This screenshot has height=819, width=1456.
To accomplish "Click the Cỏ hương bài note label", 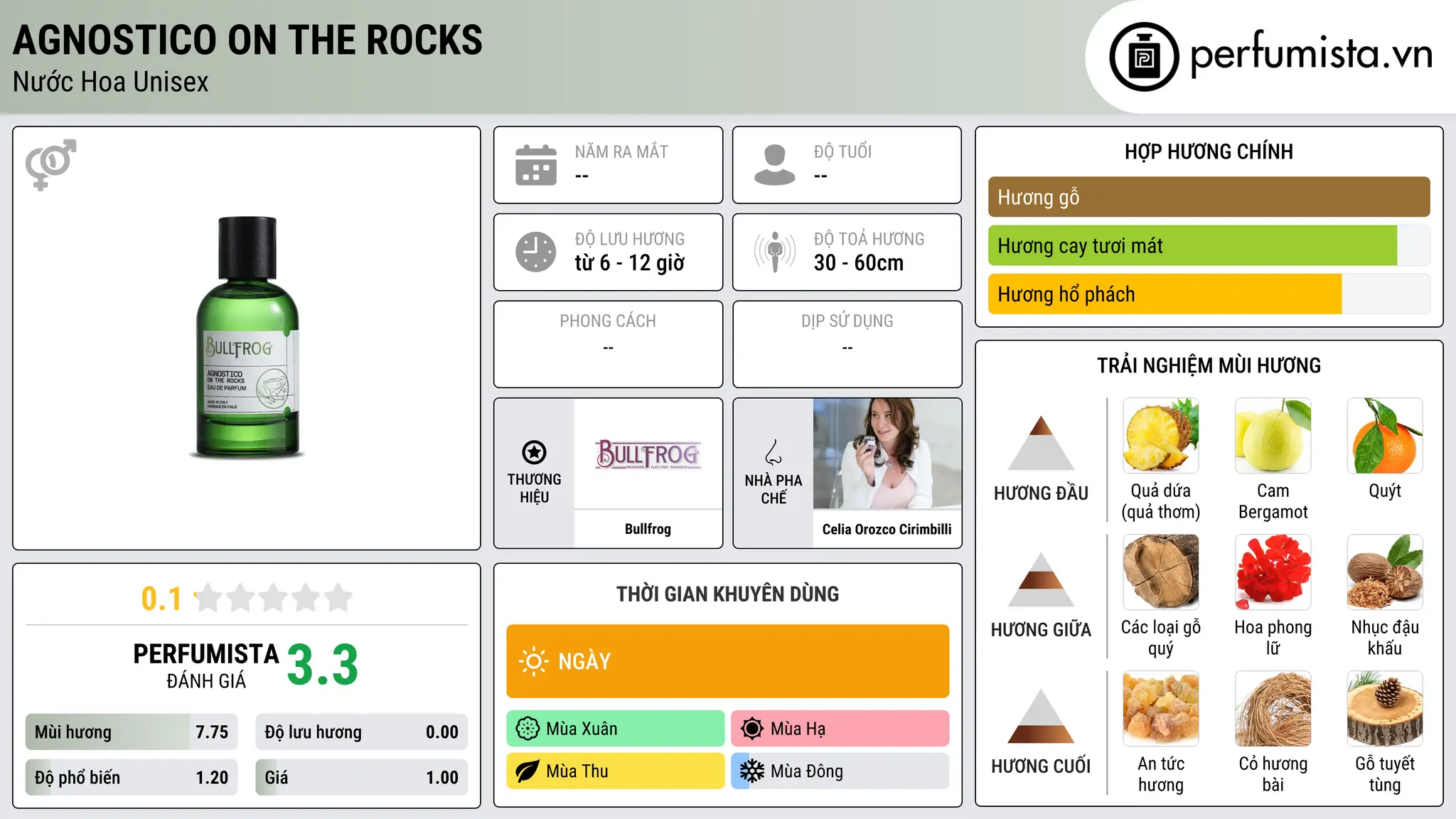I will tap(1273, 774).
